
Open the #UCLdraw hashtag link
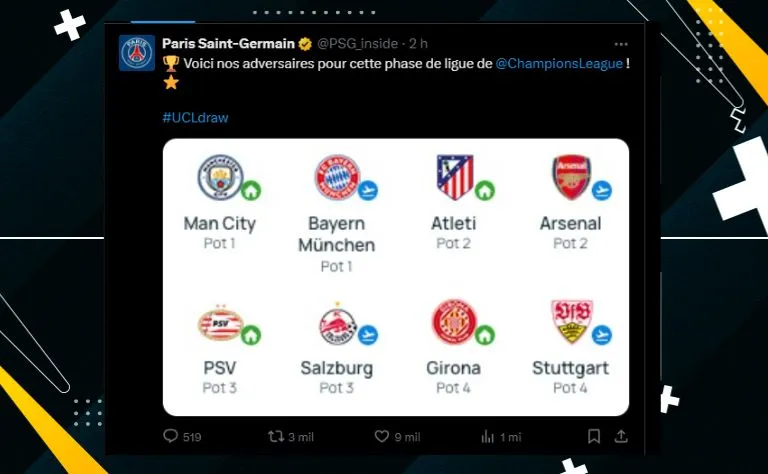pos(195,117)
